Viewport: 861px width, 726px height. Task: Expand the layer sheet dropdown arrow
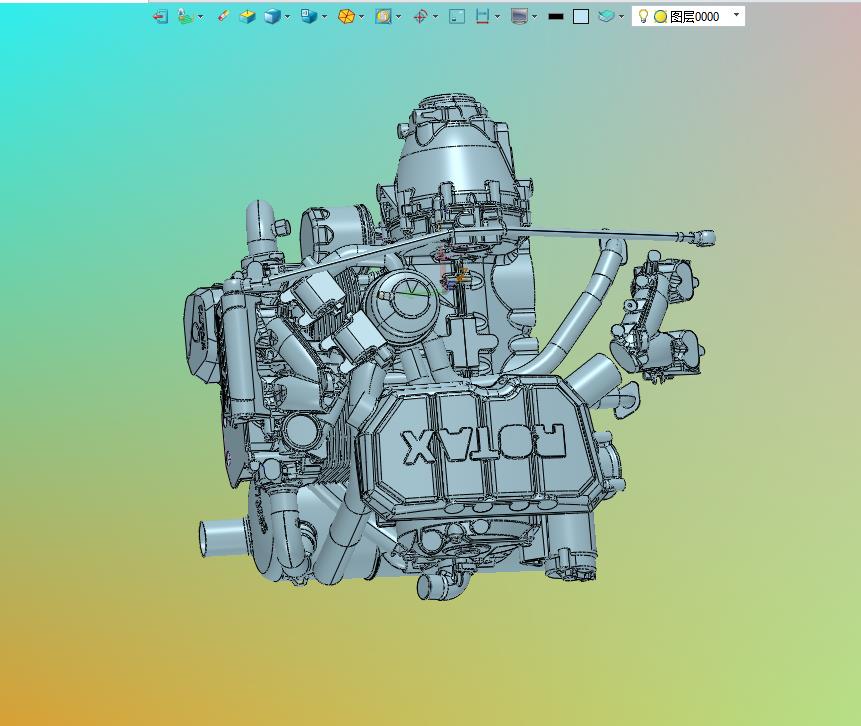(621, 16)
